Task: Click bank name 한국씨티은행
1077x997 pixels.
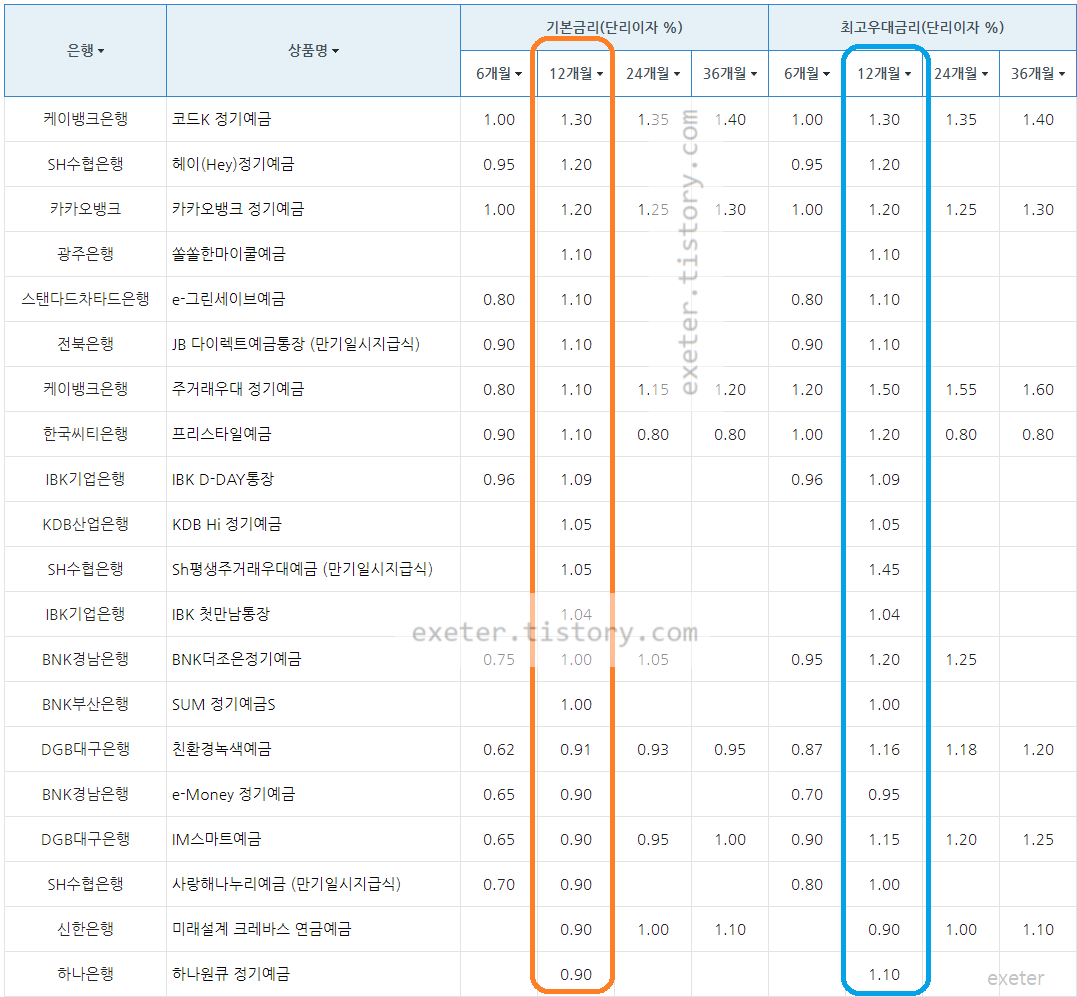Action: pyautogui.click(x=85, y=434)
